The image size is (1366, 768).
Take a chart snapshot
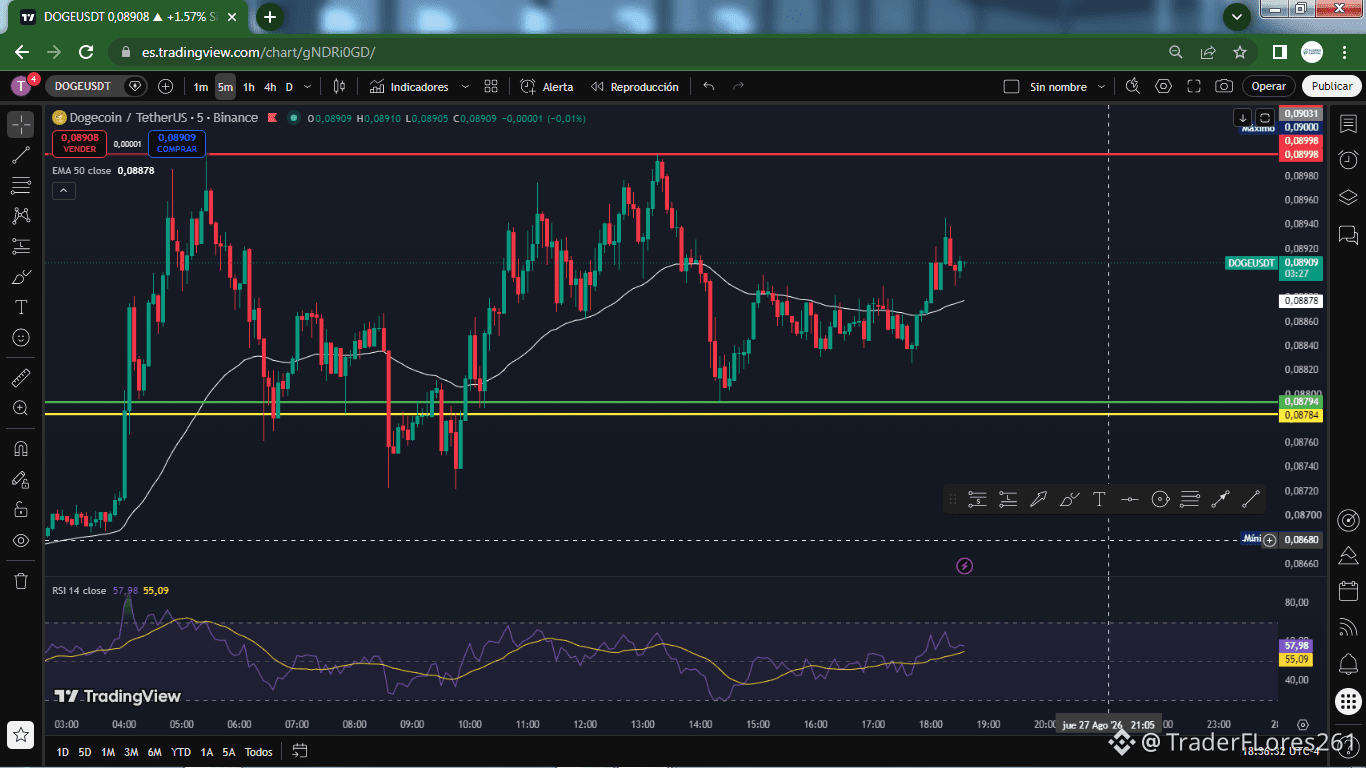pyautogui.click(x=1224, y=87)
